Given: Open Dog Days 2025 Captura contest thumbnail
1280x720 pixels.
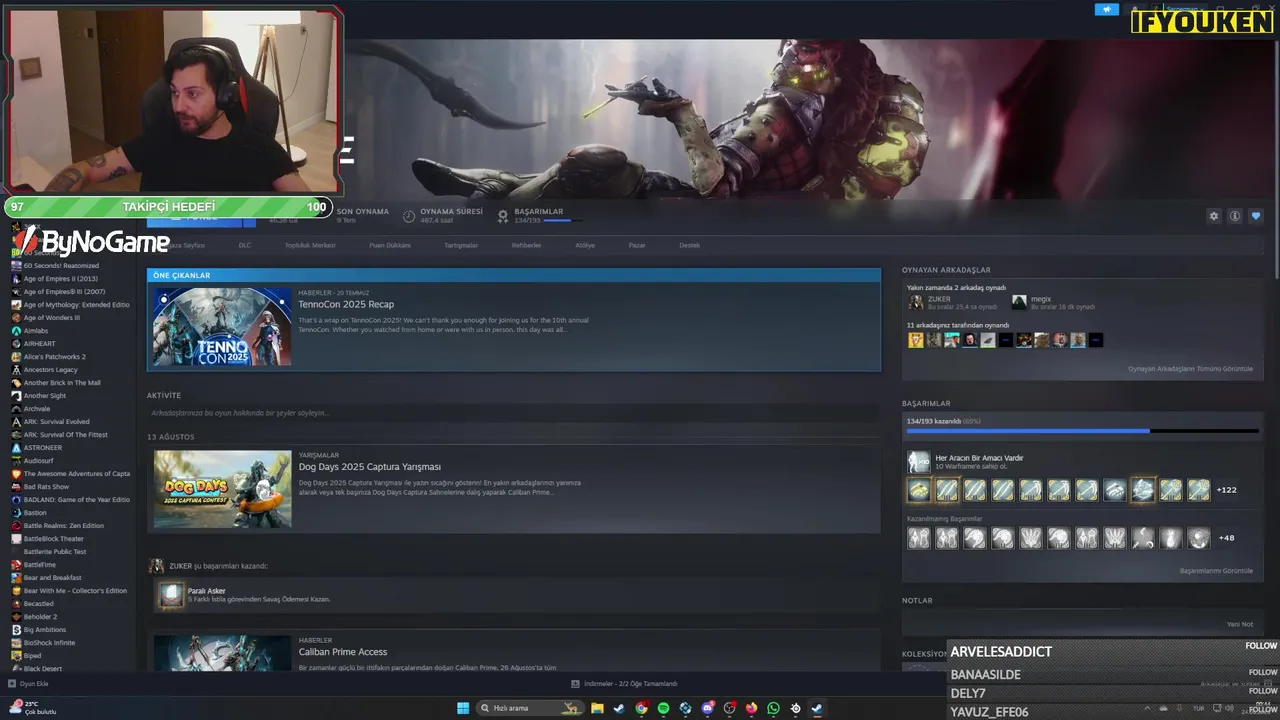Looking at the screenshot, I should 222,489.
